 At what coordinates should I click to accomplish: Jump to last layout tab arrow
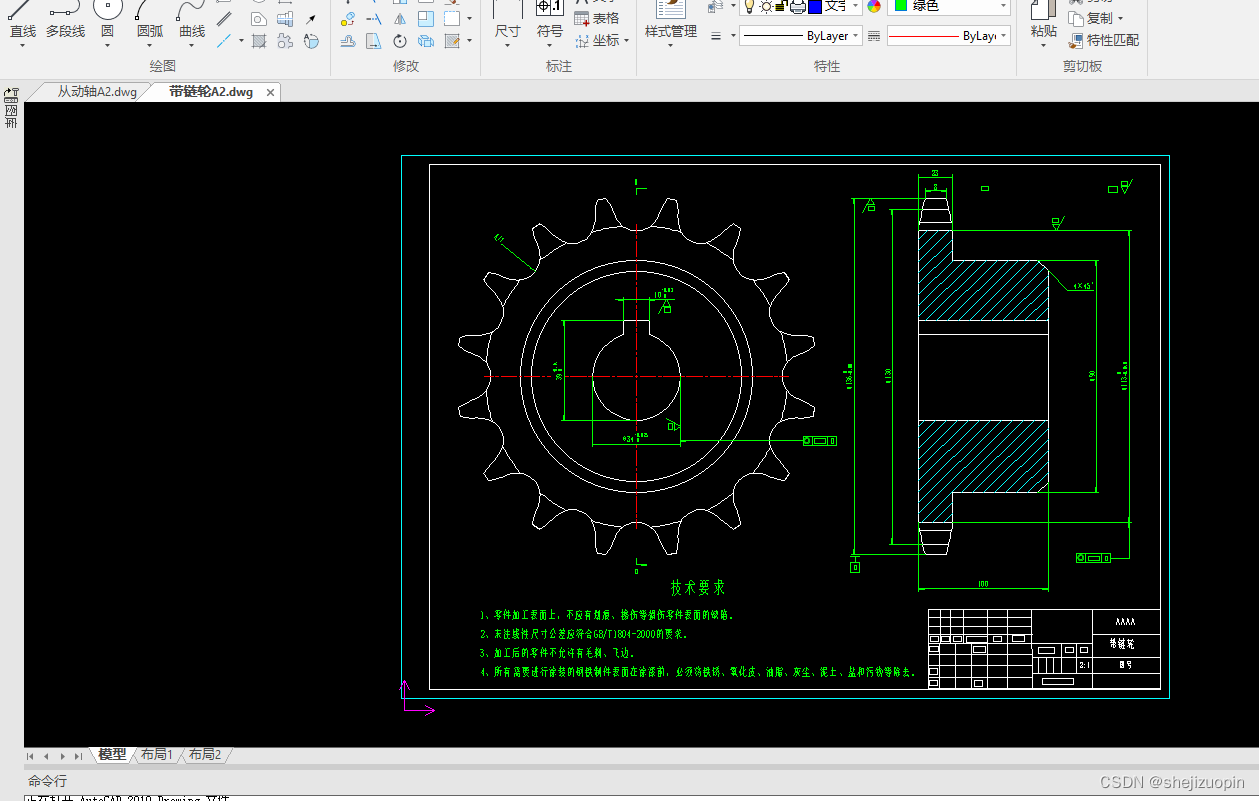pyautogui.click(x=78, y=756)
